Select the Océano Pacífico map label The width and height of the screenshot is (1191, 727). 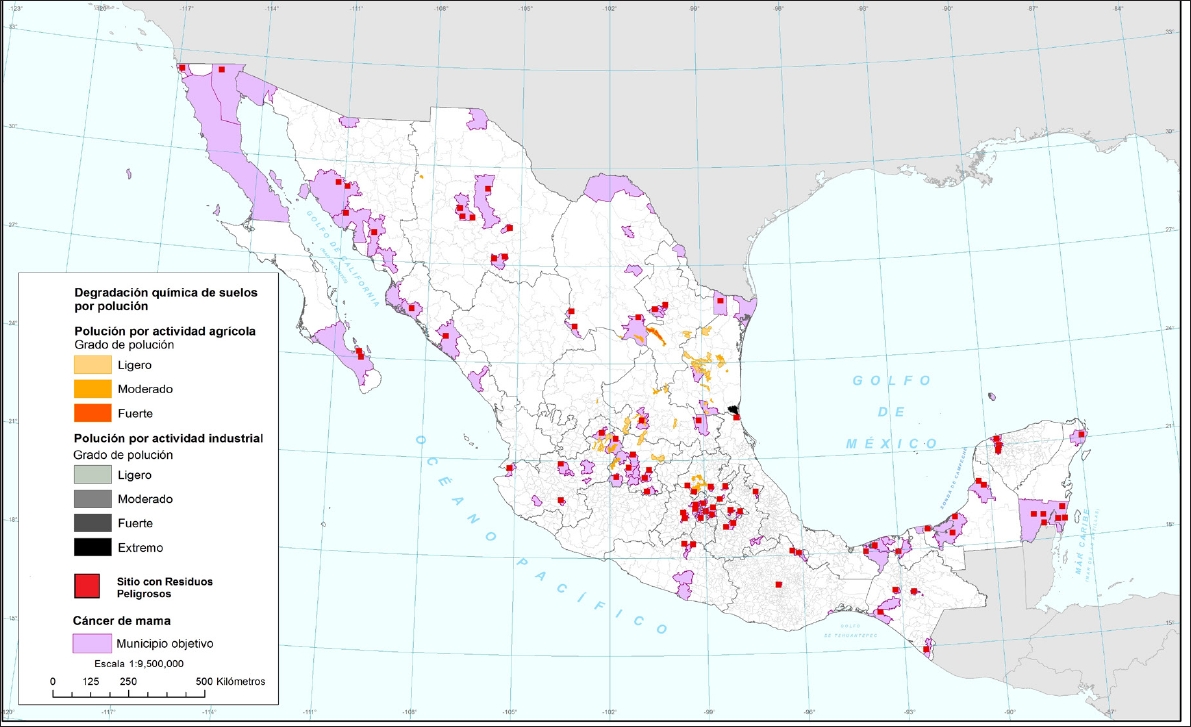(x=540, y=537)
